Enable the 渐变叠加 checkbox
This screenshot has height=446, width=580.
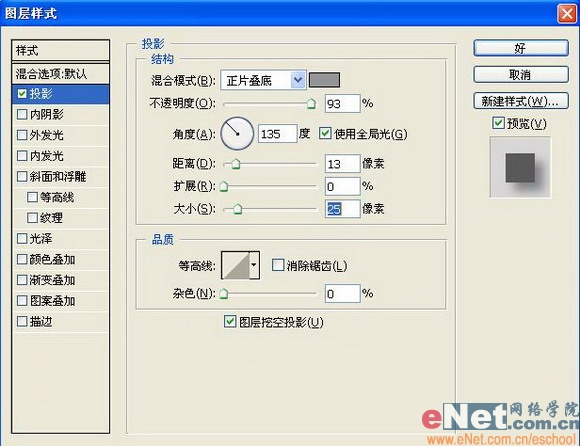[x=22, y=280]
